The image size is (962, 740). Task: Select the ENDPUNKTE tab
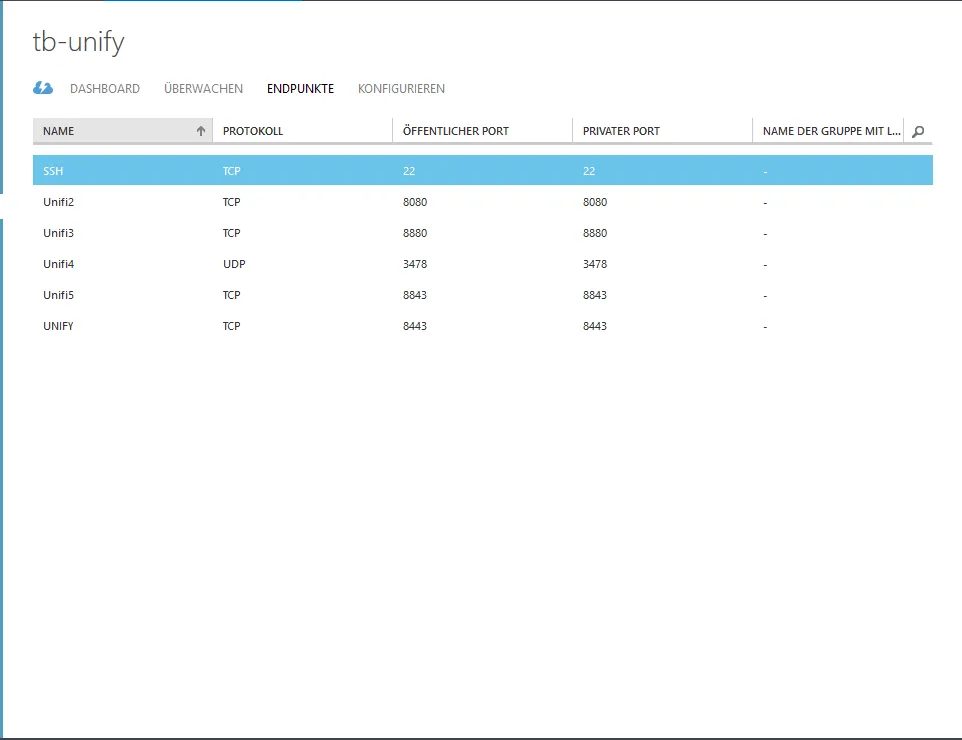pos(300,88)
